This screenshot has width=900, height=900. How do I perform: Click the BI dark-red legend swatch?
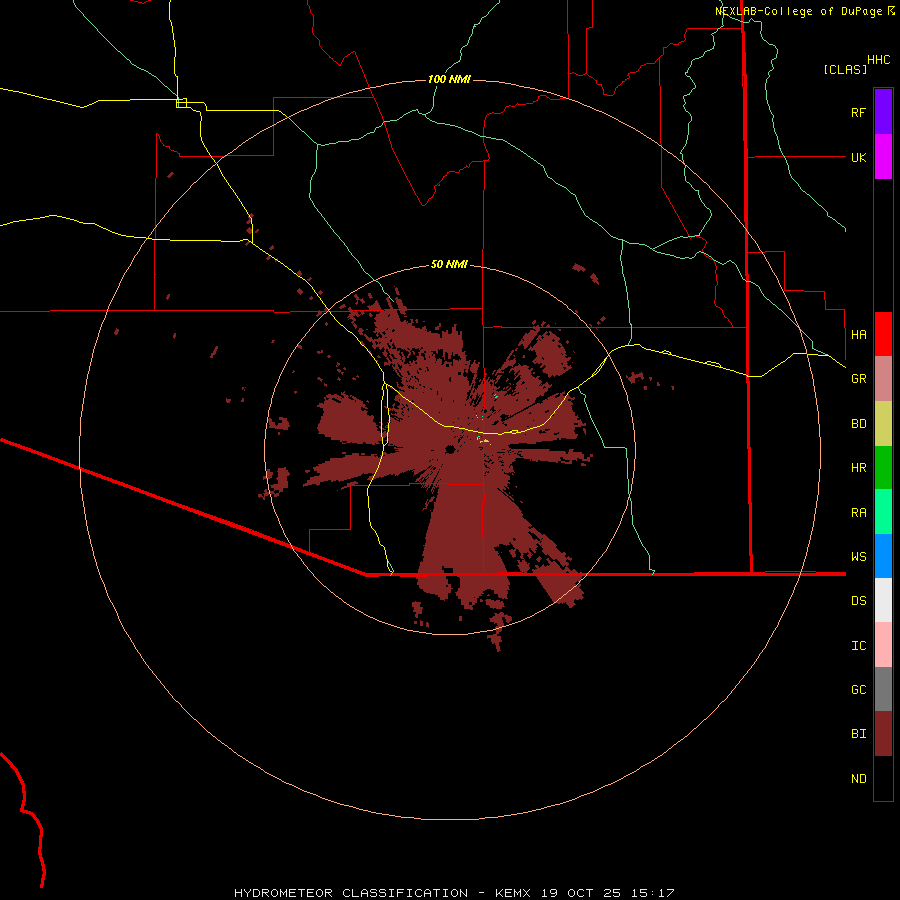click(883, 734)
